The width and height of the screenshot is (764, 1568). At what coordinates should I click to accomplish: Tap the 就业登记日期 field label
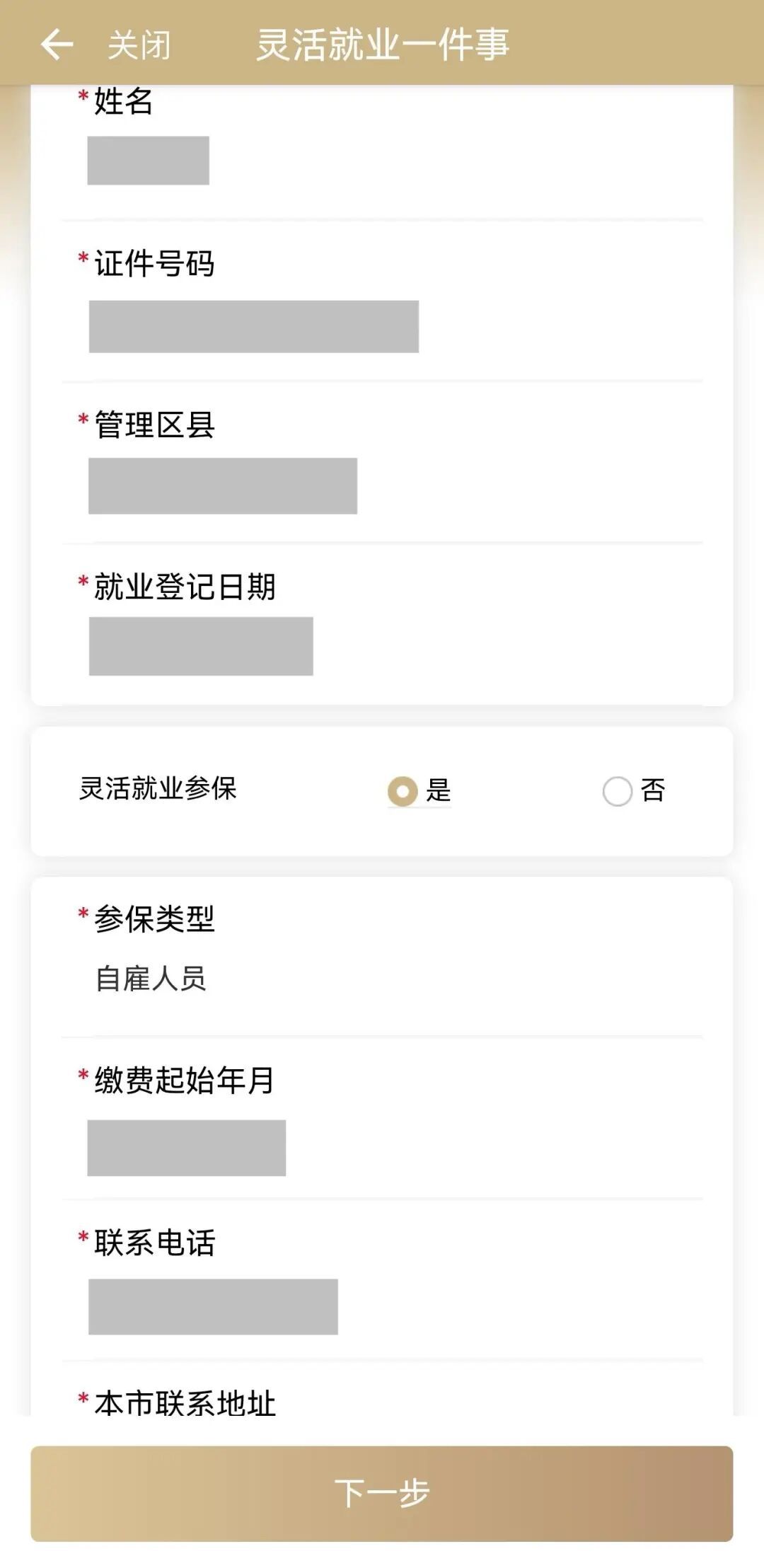[x=184, y=587]
